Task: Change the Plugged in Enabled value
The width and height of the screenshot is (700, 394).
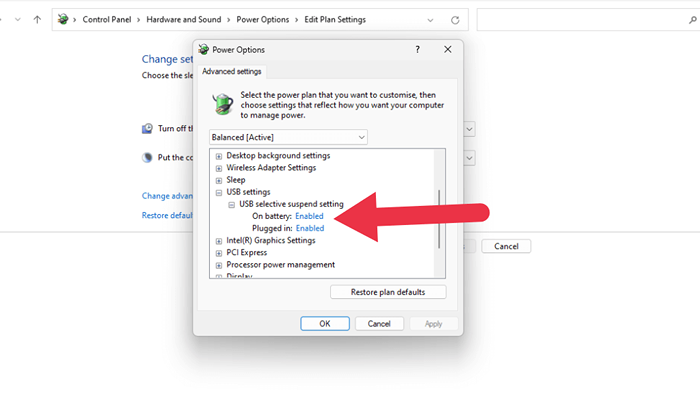Action: click(310, 228)
